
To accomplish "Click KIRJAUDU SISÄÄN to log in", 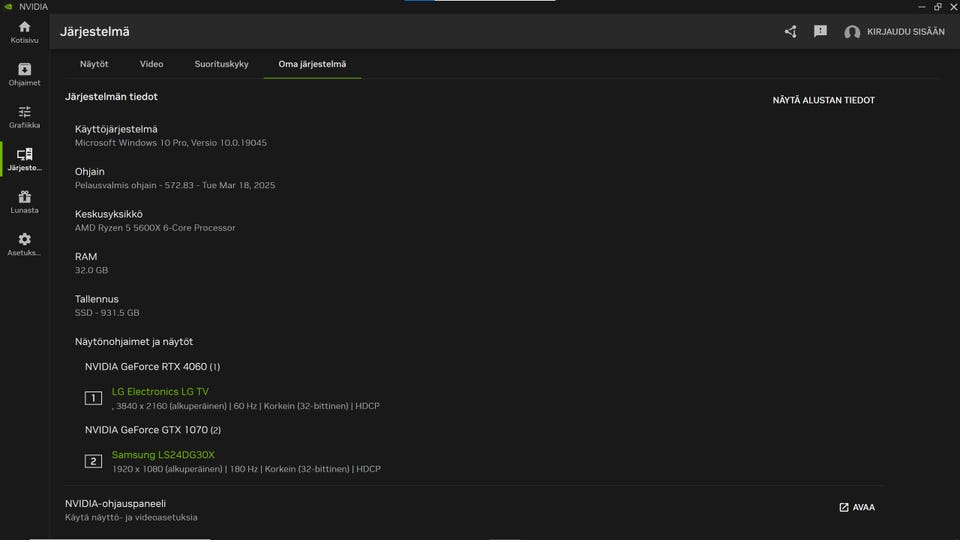I will [x=906, y=32].
